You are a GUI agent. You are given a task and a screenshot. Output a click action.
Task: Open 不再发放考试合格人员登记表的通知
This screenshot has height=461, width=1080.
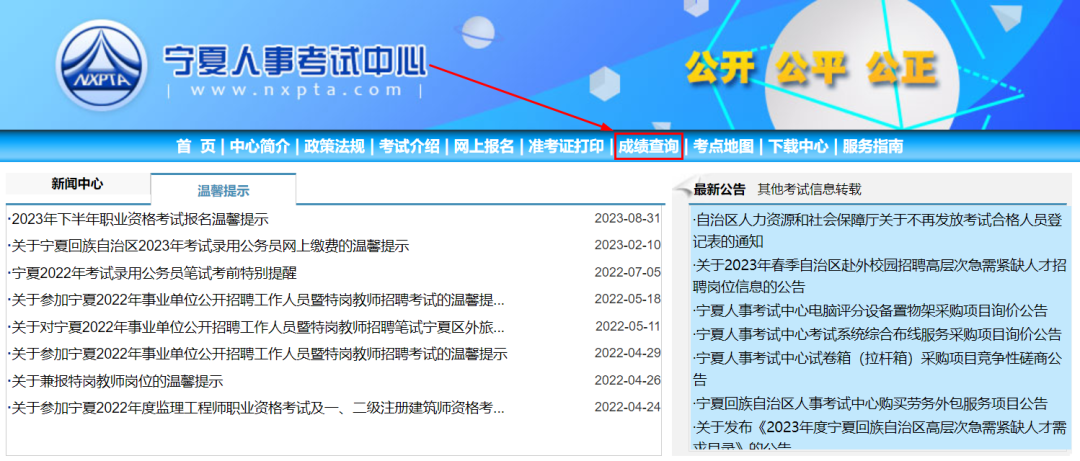tap(878, 232)
